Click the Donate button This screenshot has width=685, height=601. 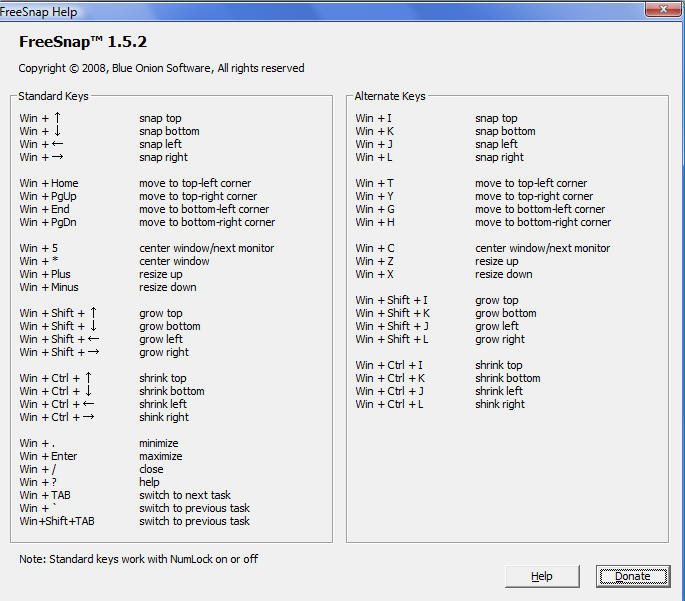point(633,577)
